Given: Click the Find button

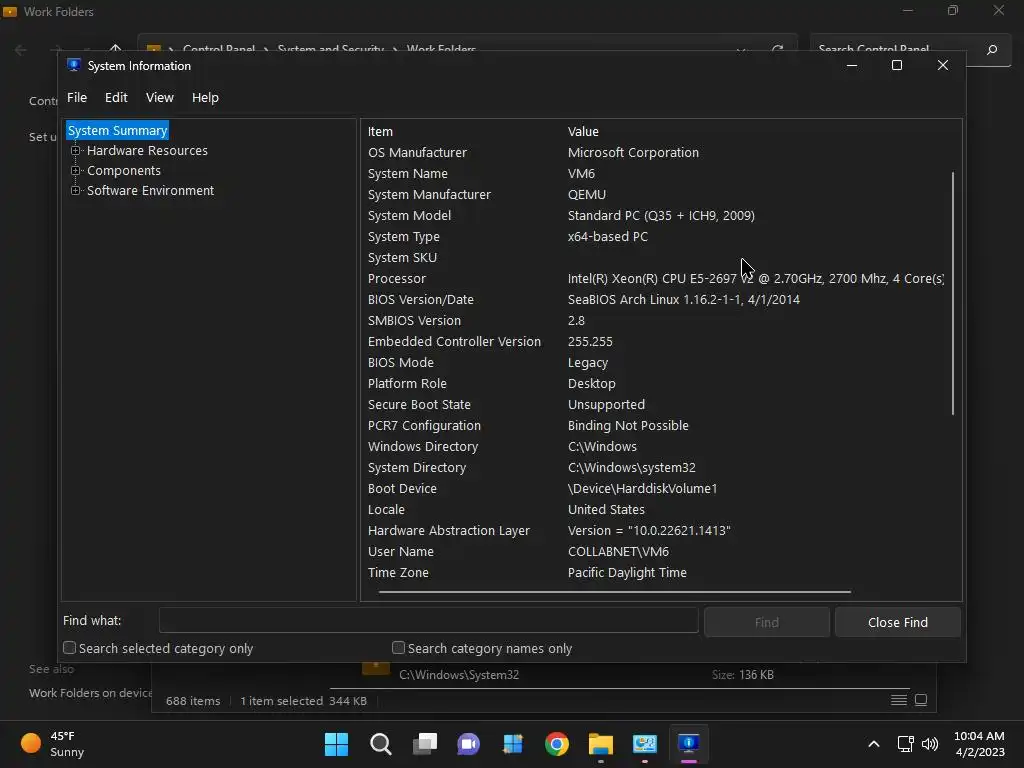Looking at the screenshot, I should [x=767, y=622].
